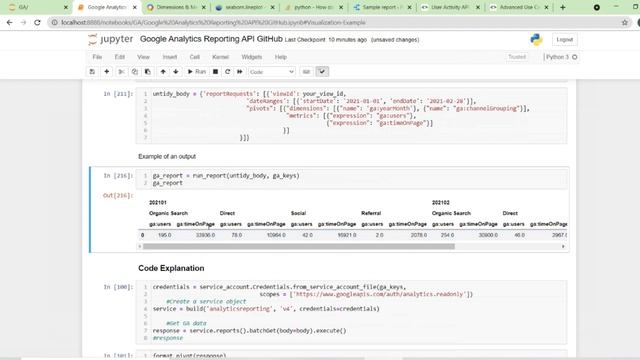Restart the kernel with the circular arrow icon
Viewport: 640px width, 360px height.
228,72
